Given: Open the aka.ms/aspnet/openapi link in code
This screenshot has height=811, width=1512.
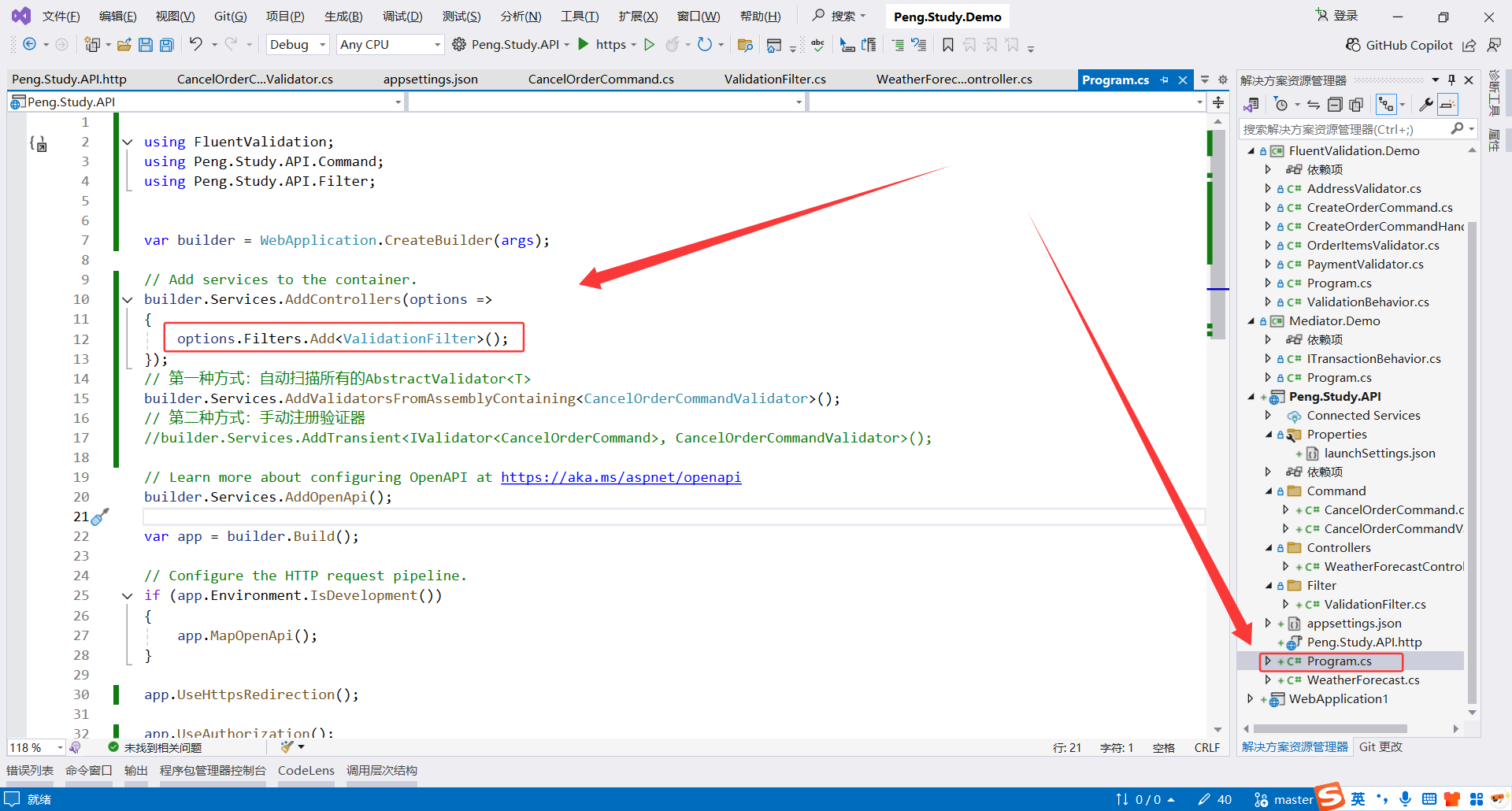Looking at the screenshot, I should (621, 477).
